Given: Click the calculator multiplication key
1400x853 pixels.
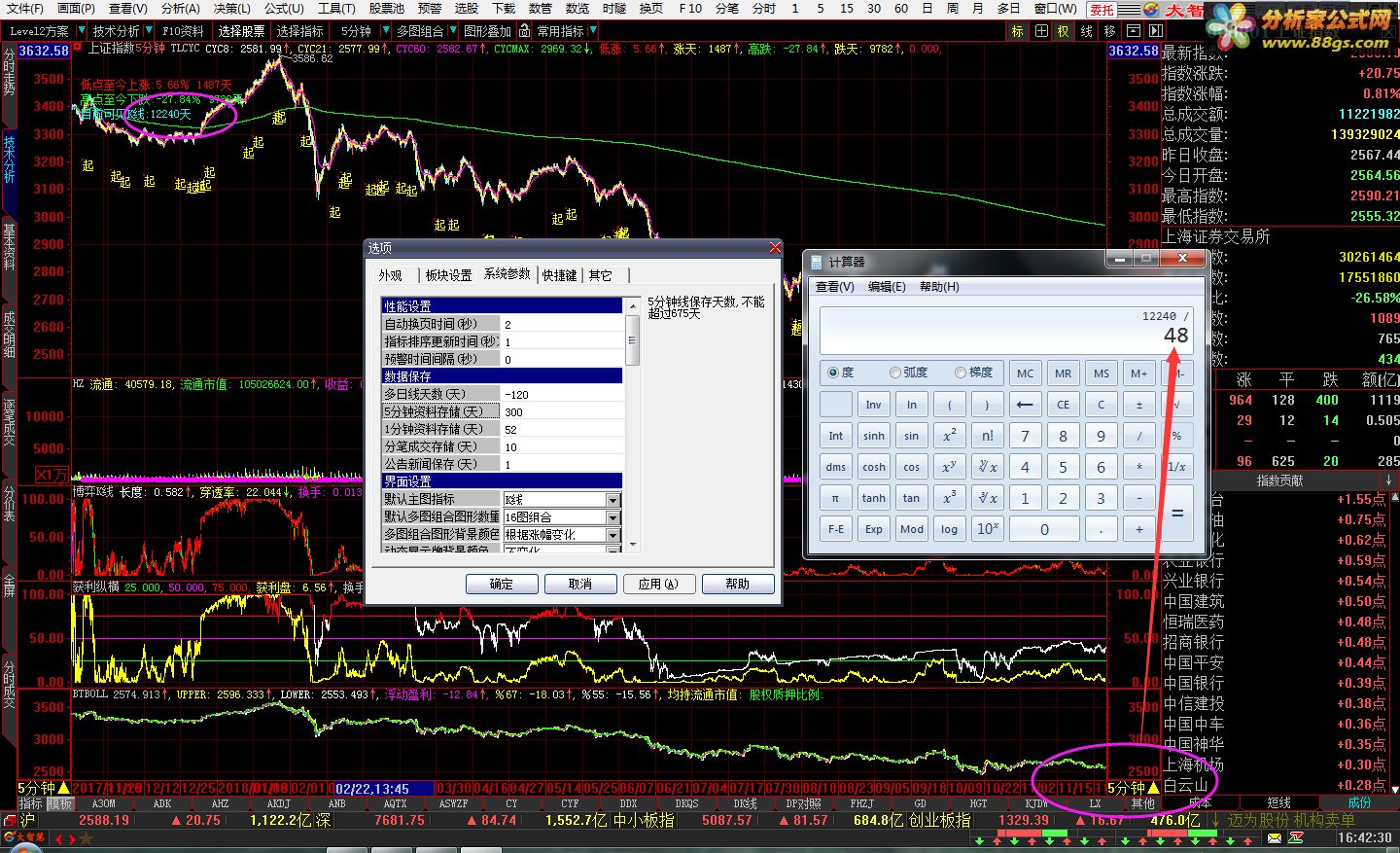Looking at the screenshot, I should (x=1138, y=467).
